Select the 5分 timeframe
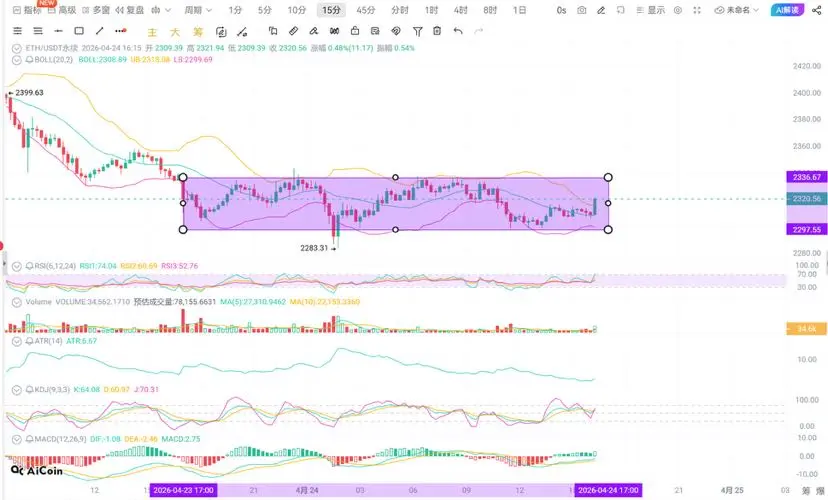 click(265, 10)
